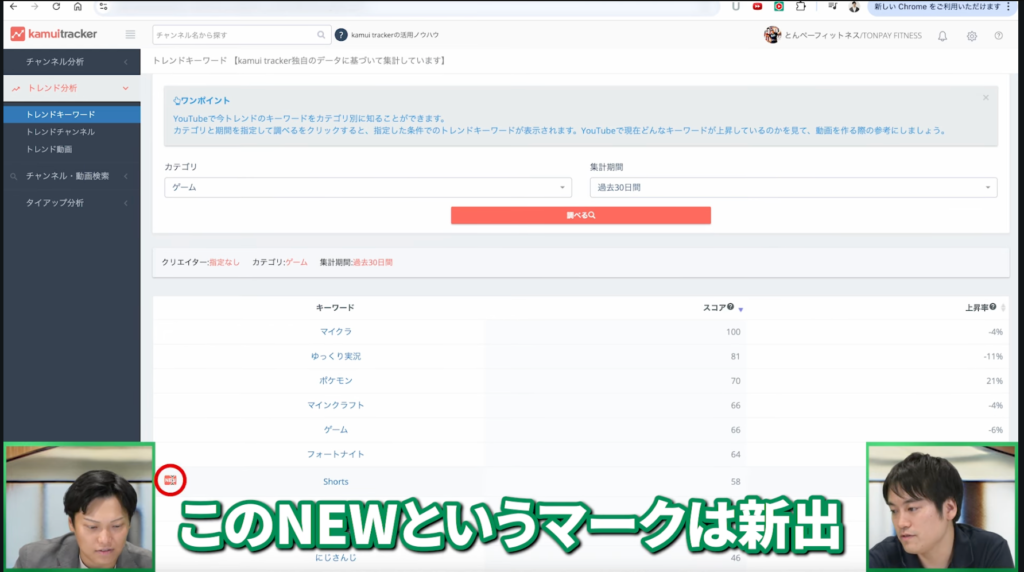
Task: Click the red 調べる button
Action: [581, 215]
